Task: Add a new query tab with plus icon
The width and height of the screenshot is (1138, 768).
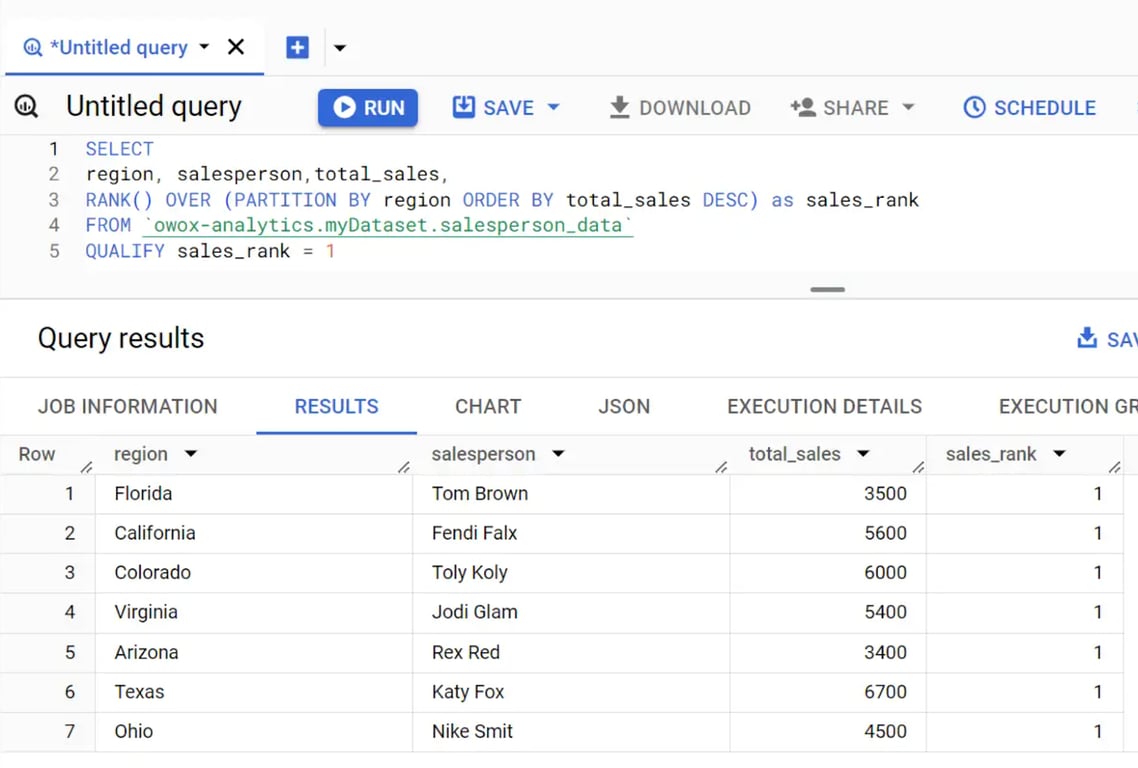Action: [x=298, y=48]
